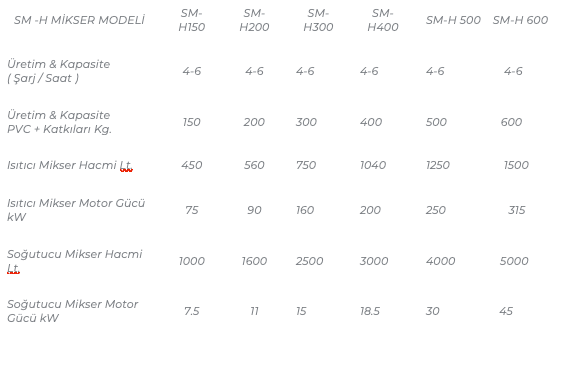The image size is (568, 373).
Task: Click the 7.5 value in last row
Action: [x=192, y=311]
